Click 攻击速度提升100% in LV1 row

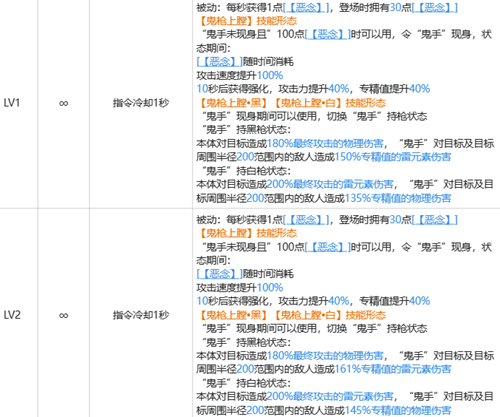click(240, 76)
